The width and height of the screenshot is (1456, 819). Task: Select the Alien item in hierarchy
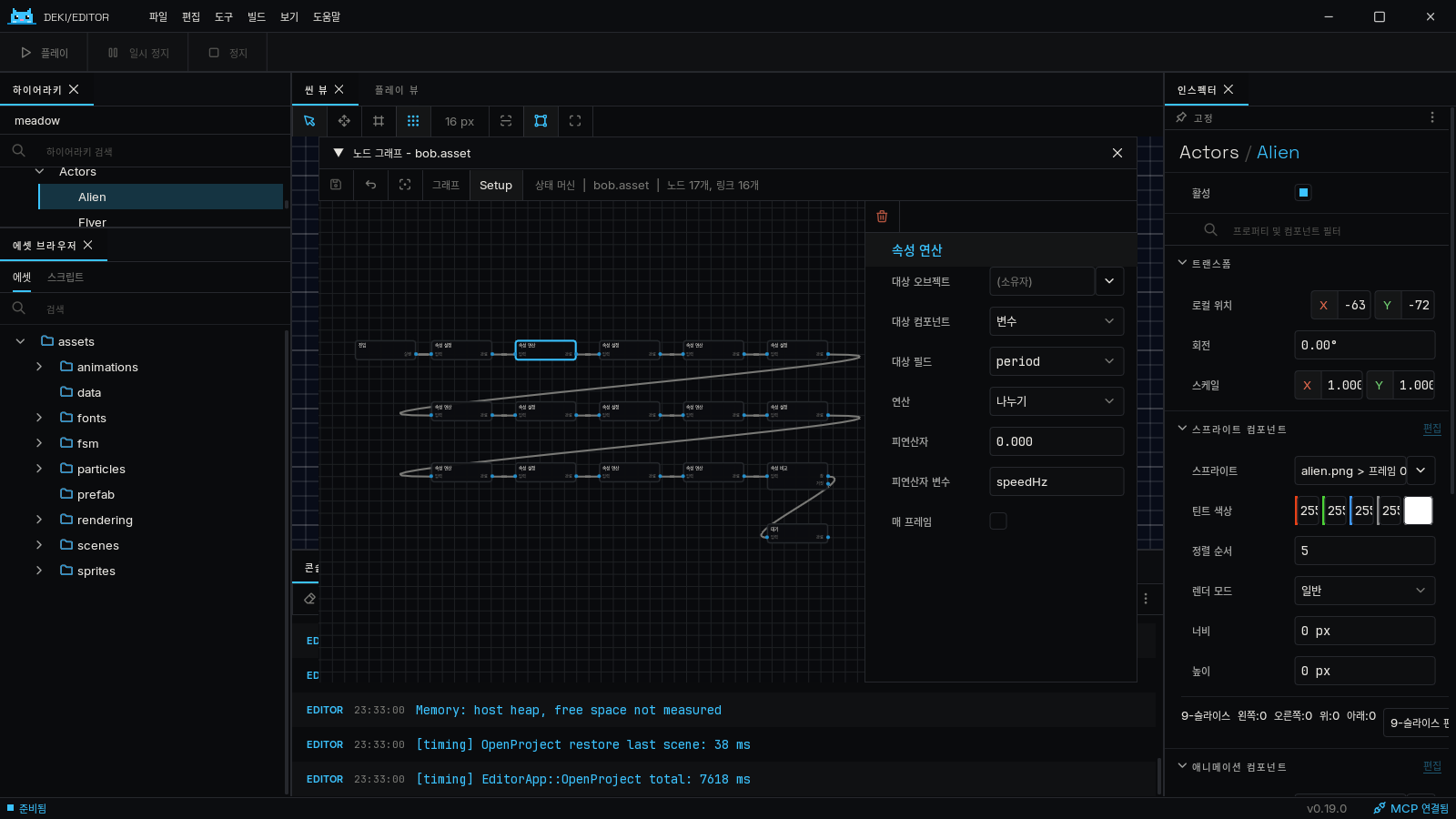tap(161, 197)
